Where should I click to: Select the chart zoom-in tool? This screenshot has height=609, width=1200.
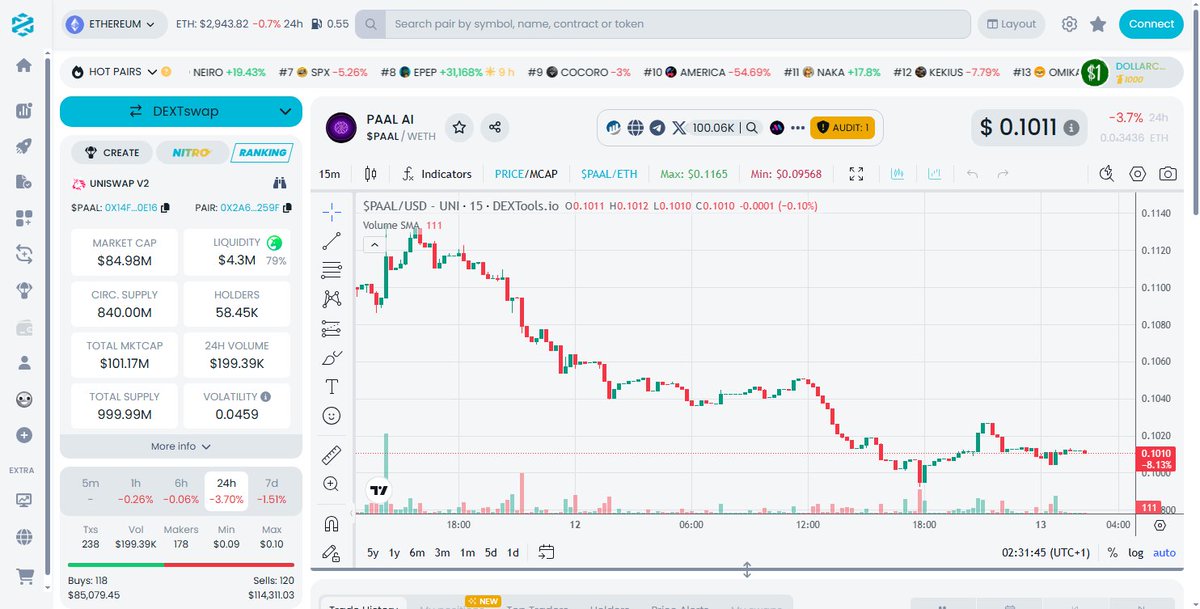tap(332, 484)
